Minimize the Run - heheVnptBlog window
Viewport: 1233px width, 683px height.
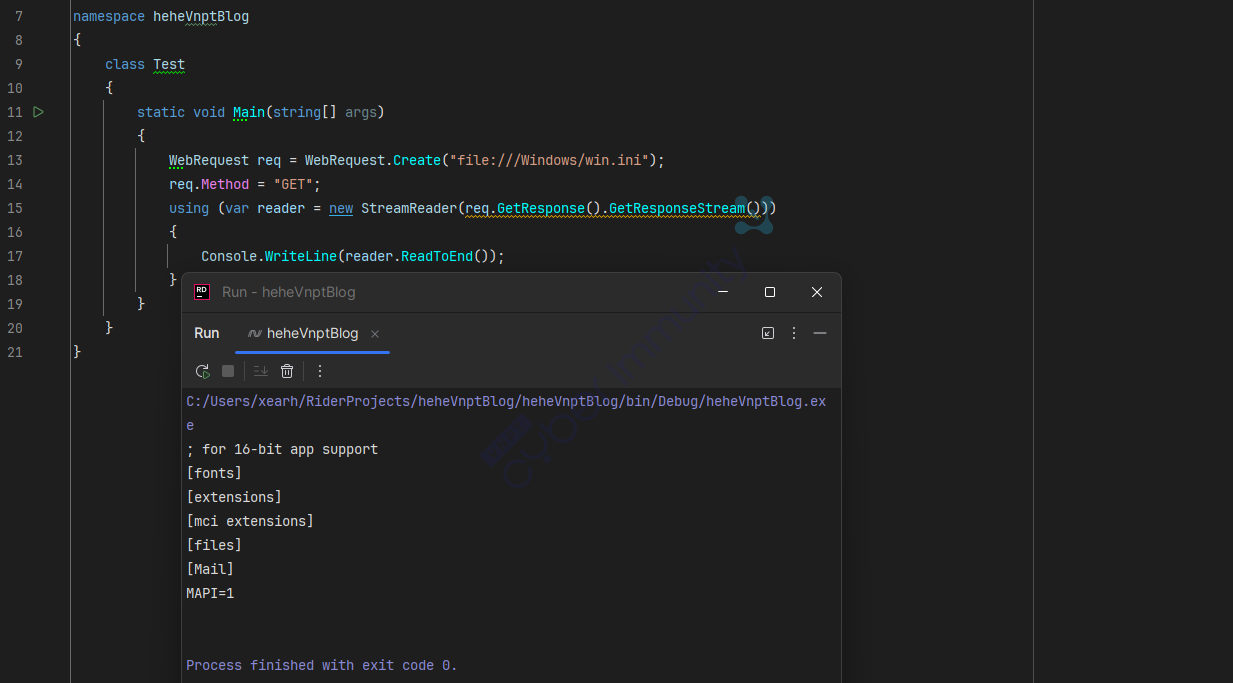tap(723, 292)
